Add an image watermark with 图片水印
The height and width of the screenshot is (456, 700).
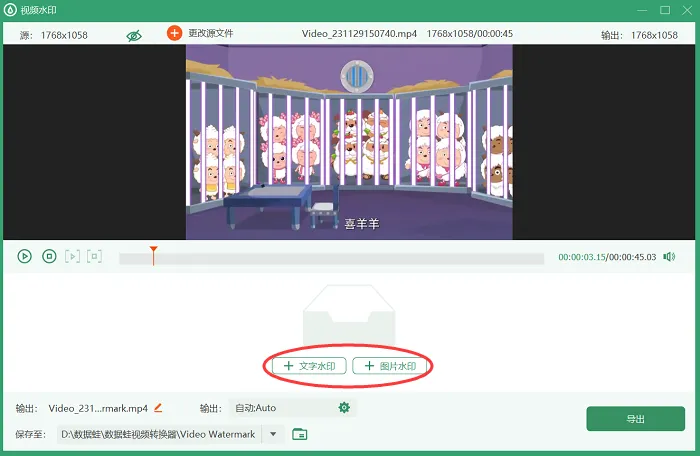pos(390,366)
